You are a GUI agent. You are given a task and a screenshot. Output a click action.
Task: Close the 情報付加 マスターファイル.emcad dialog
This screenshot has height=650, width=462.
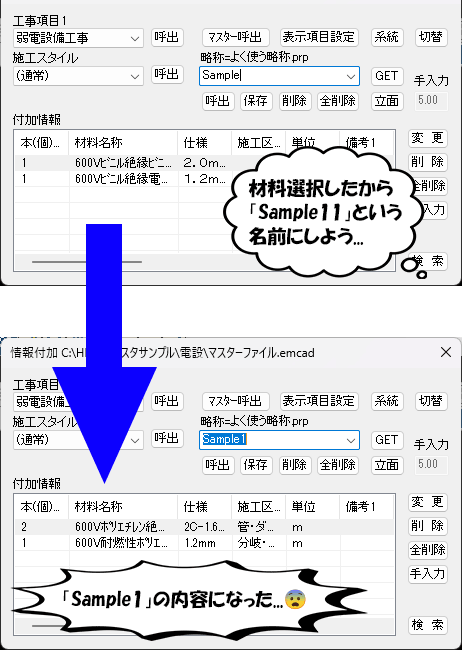[446, 352]
